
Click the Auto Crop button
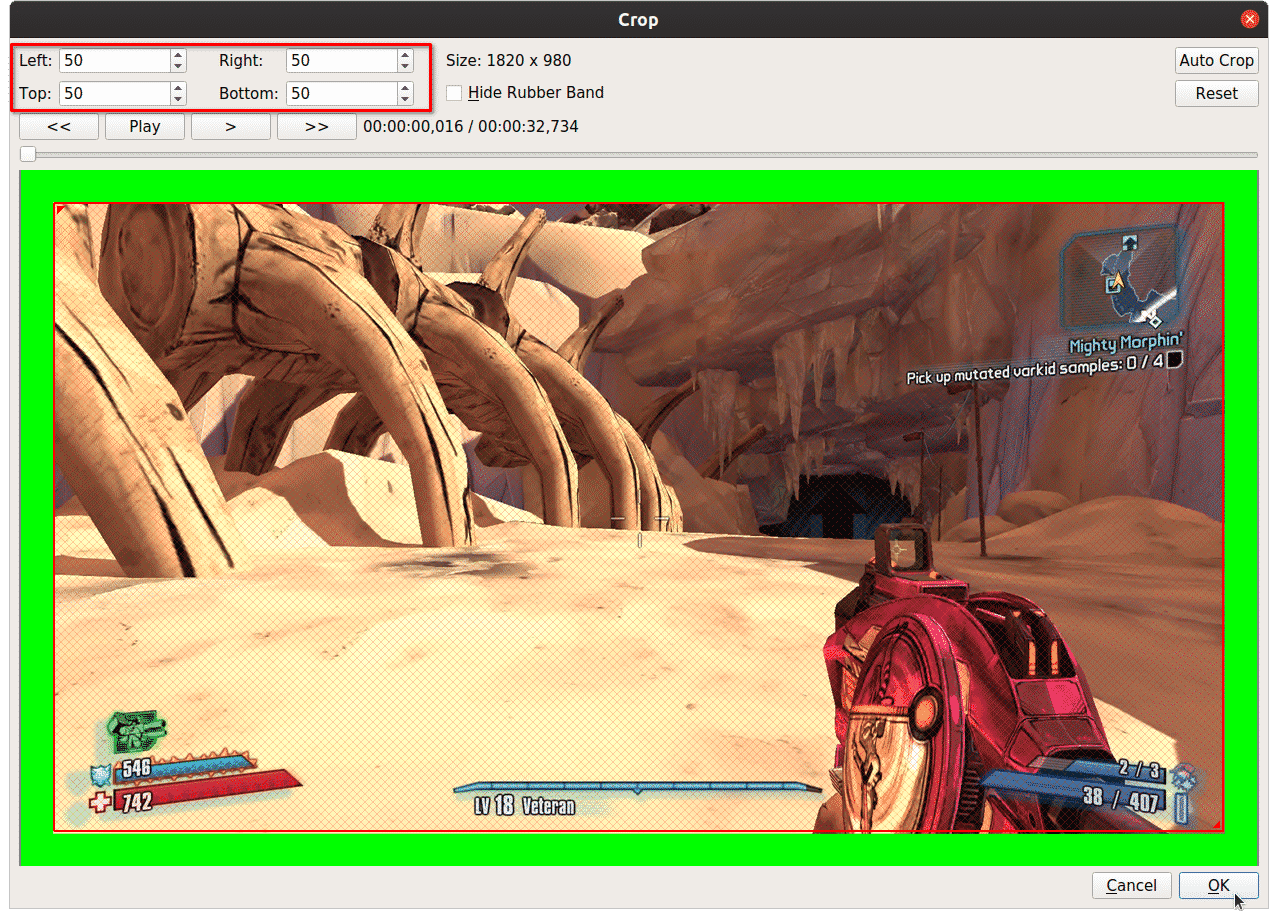click(x=1216, y=60)
